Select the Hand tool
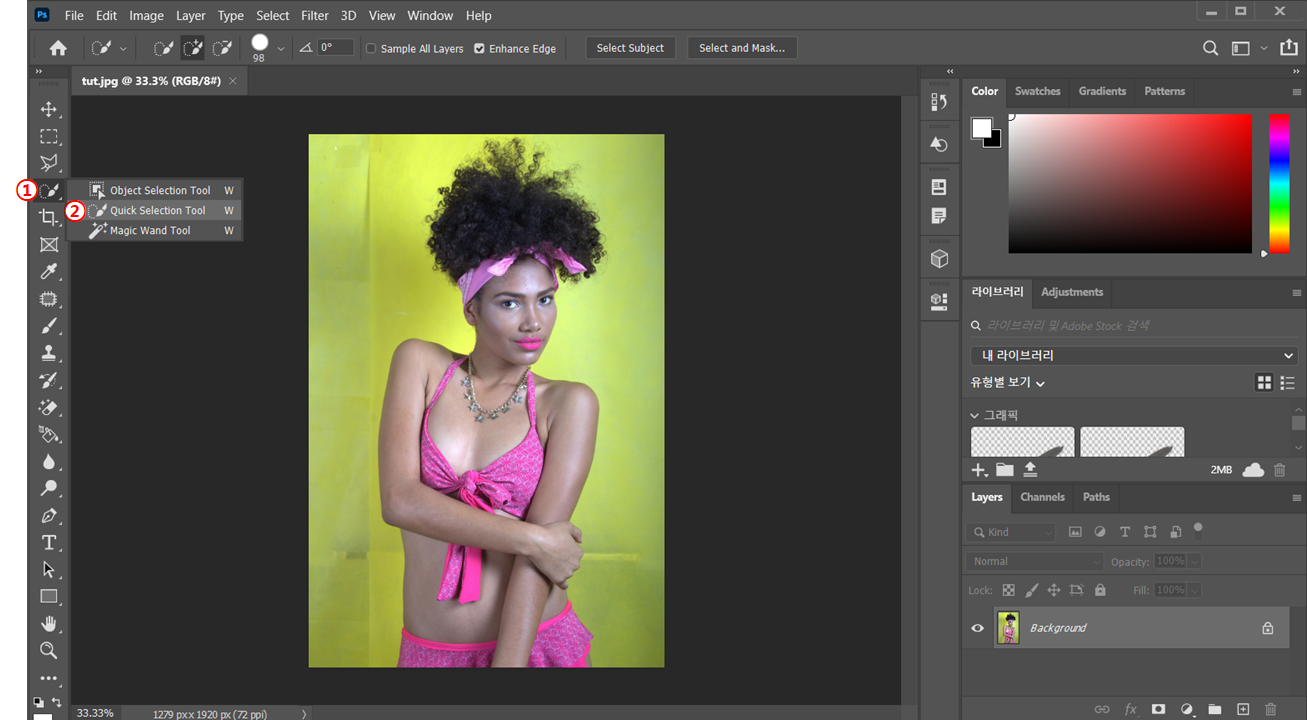 click(x=48, y=623)
